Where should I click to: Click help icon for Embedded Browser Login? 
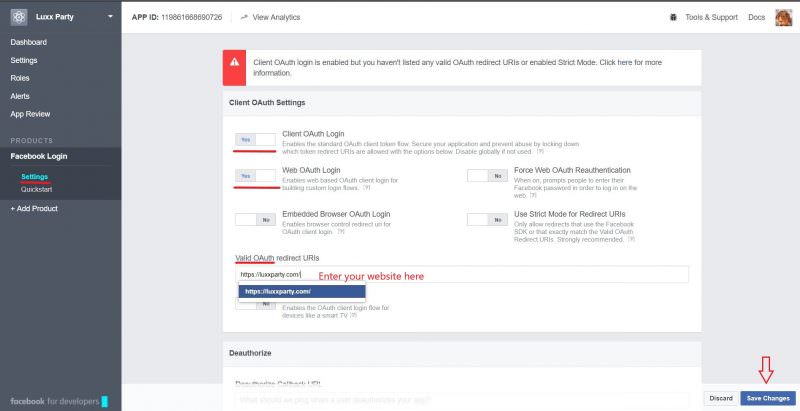[x=341, y=232]
